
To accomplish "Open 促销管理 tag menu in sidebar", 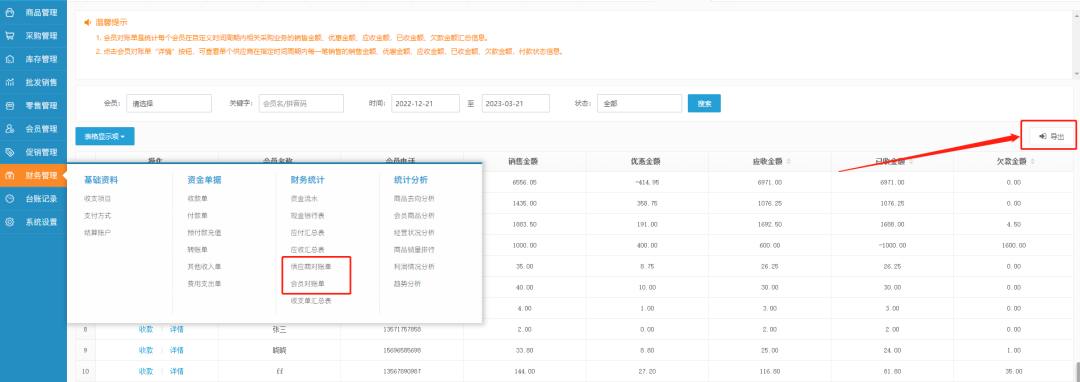I will [33, 152].
